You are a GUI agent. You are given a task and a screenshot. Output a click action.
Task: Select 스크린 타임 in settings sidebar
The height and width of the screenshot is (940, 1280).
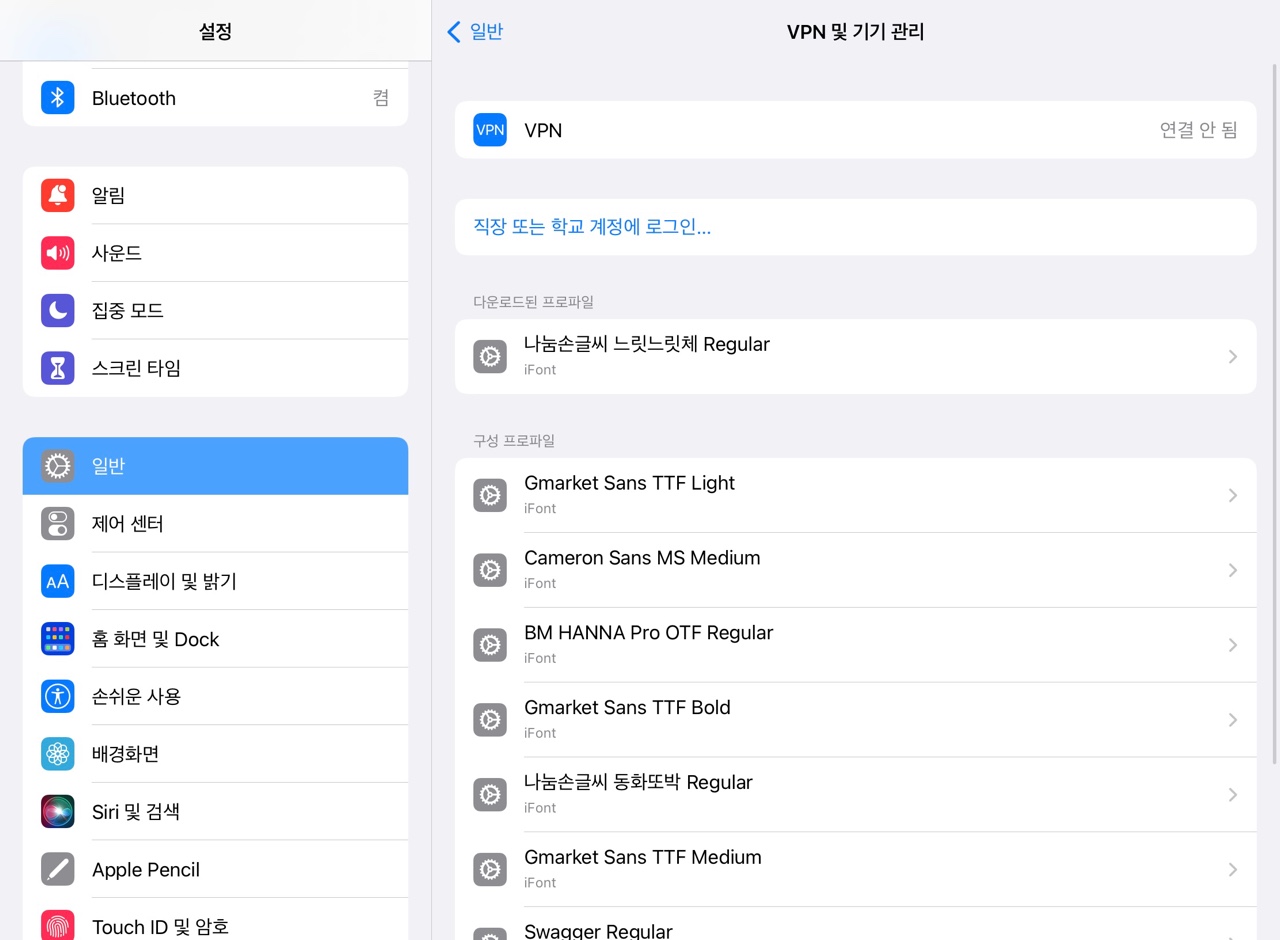pyautogui.click(x=215, y=368)
